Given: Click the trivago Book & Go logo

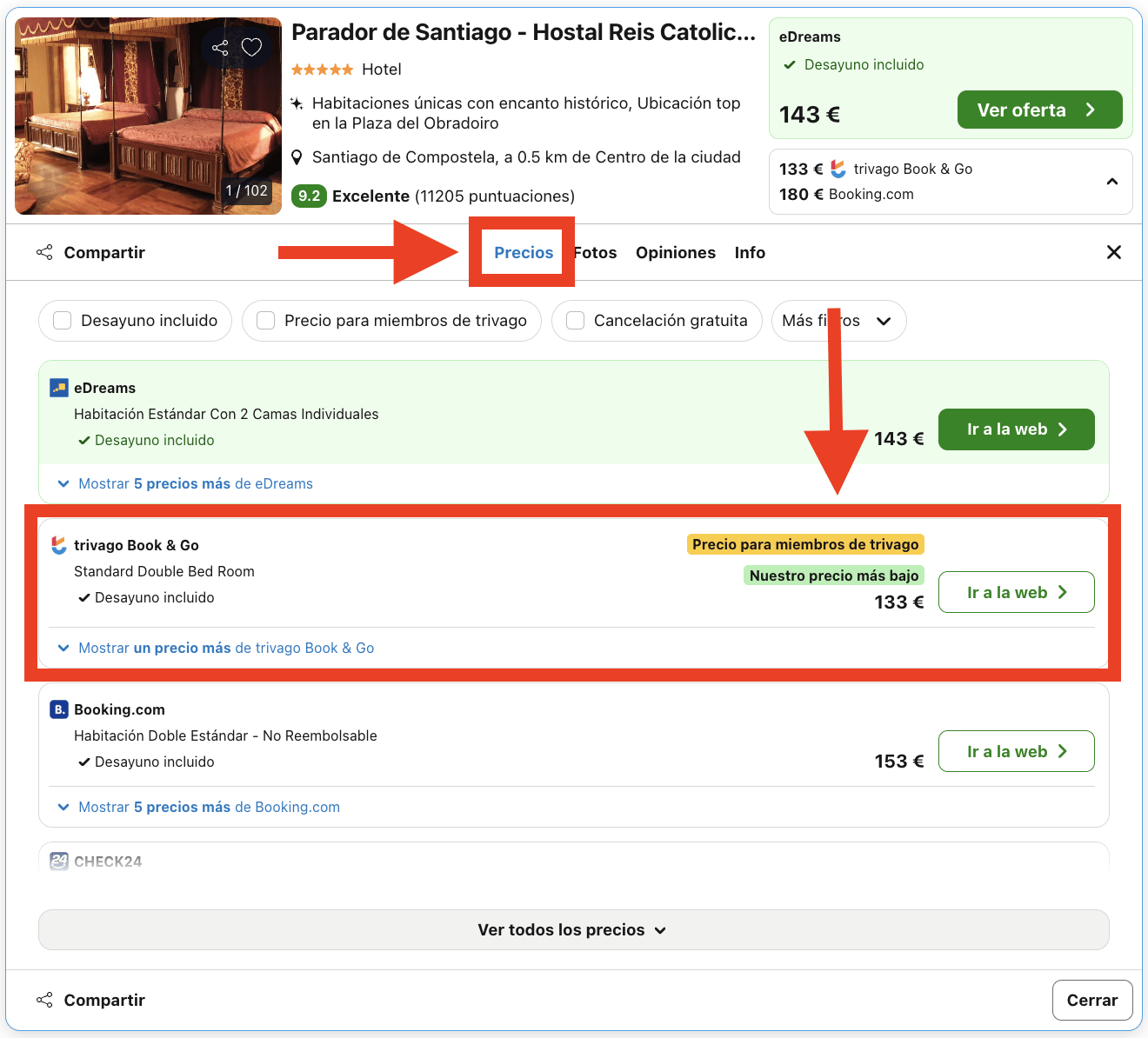Looking at the screenshot, I should tap(57, 545).
